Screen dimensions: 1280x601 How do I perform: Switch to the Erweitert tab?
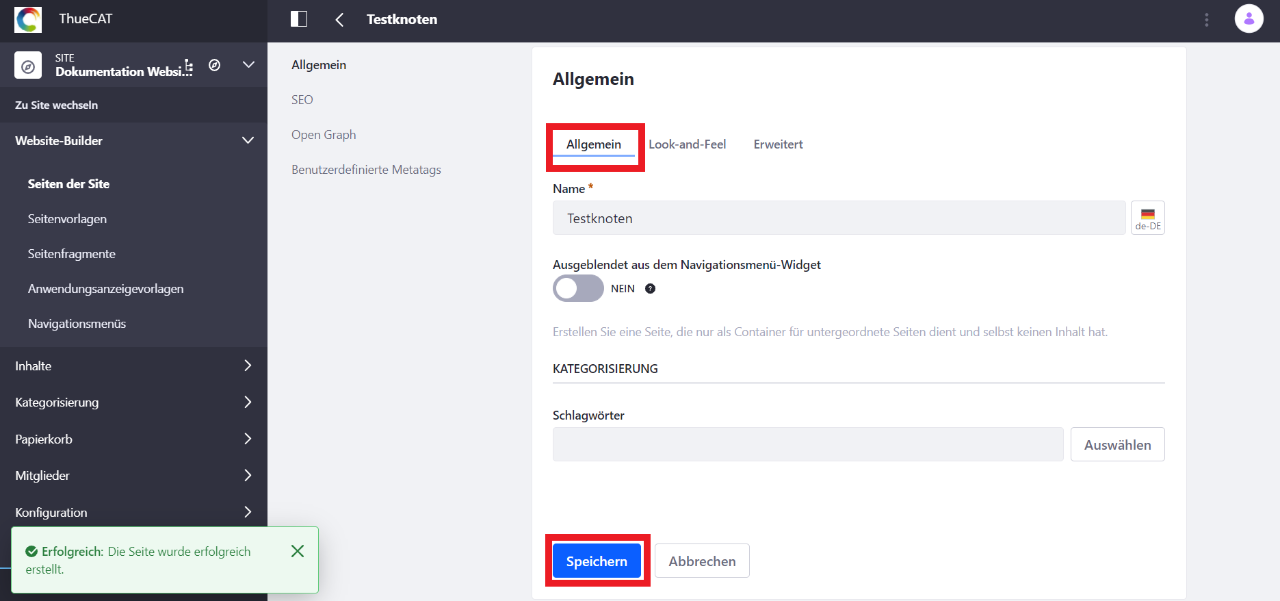tap(778, 144)
